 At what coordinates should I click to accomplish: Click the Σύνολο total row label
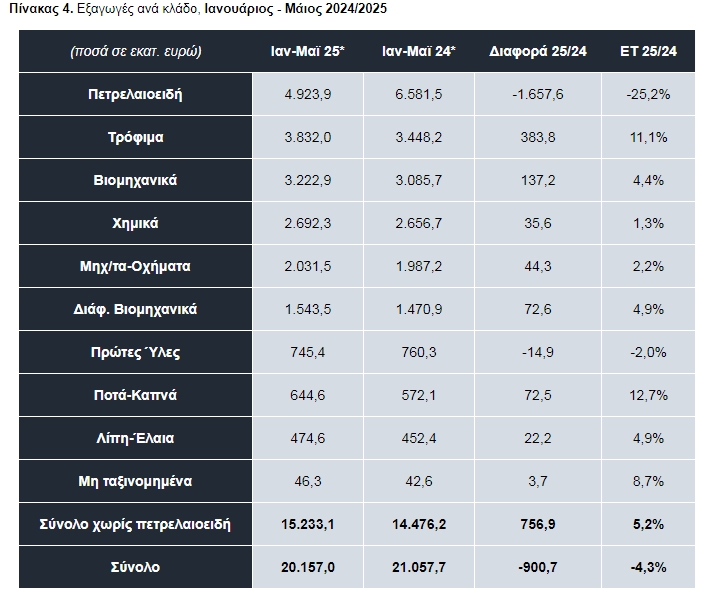coord(135,567)
